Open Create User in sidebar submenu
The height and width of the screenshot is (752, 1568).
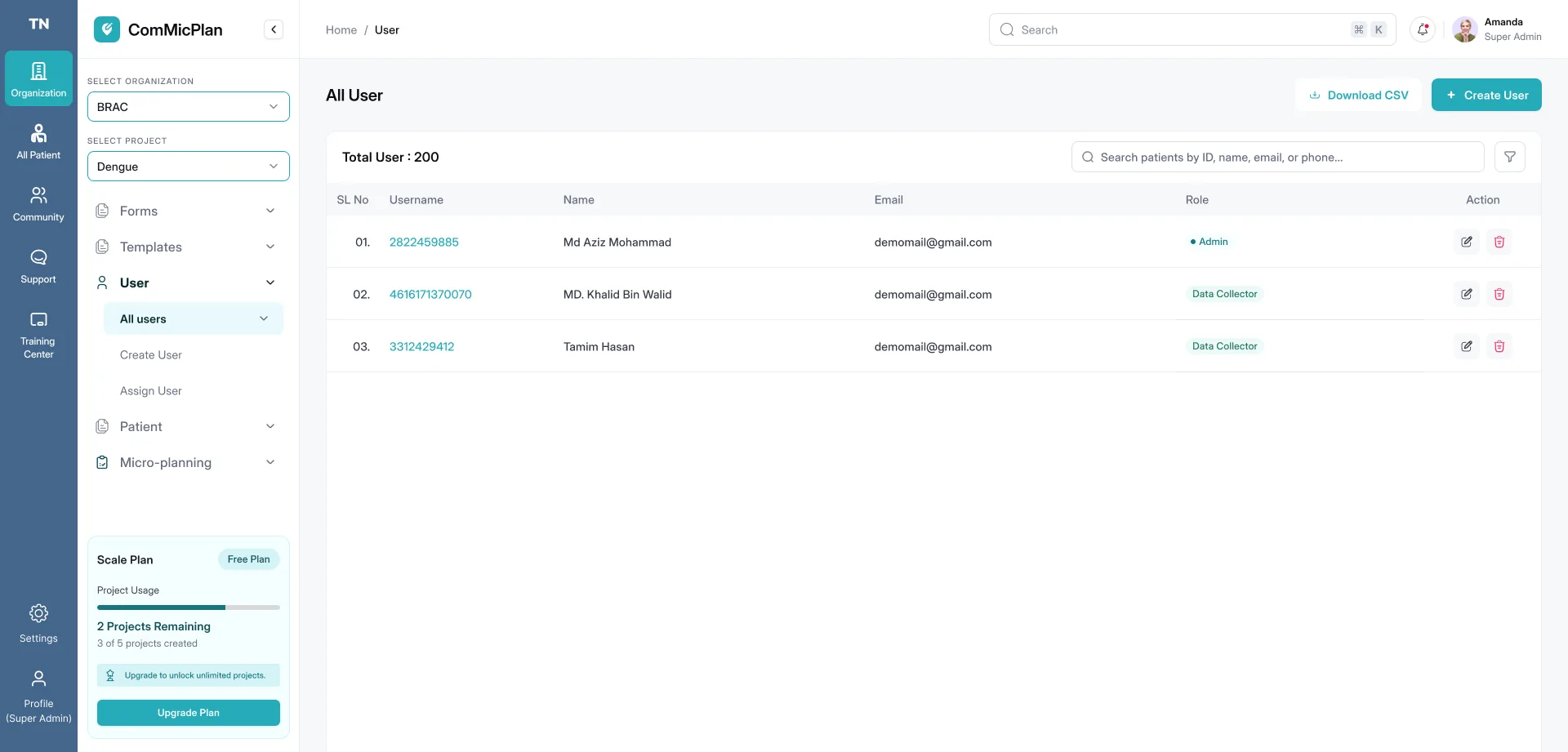(x=151, y=355)
